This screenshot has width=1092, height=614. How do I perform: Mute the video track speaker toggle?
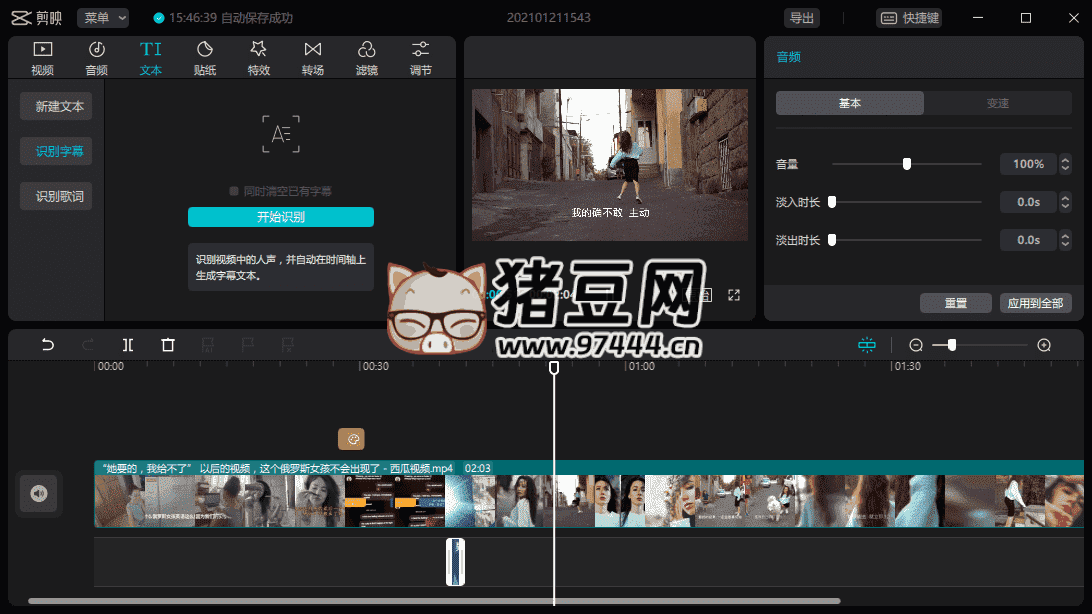pyautogui.click(x=39, y=493)
